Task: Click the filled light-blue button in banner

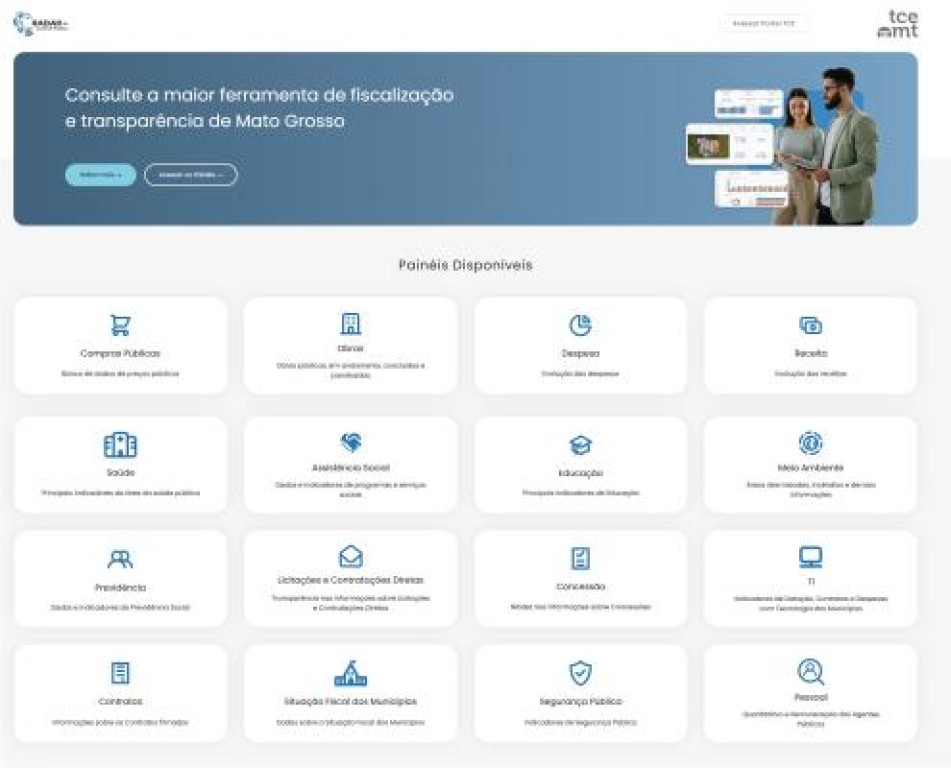Action: tap(100, 175)
